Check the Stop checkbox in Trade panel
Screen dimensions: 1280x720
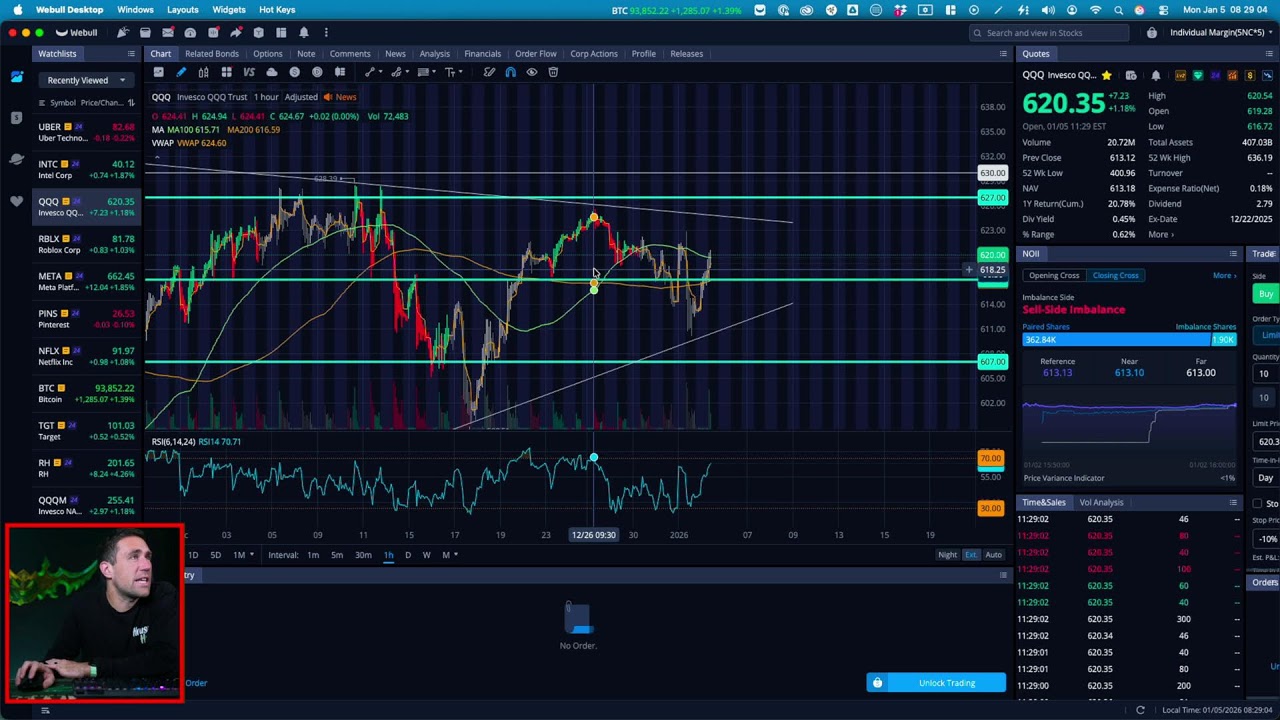coord(1258,504)
